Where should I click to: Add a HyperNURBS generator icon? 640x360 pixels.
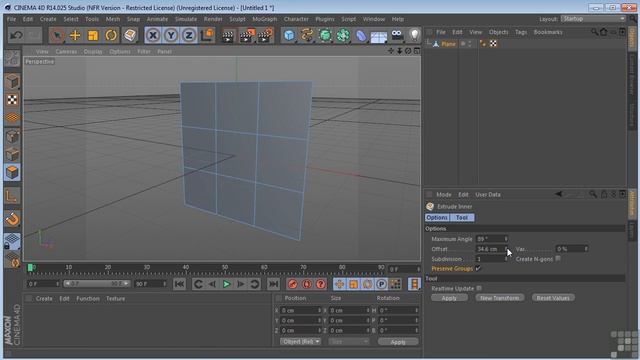[x=325, y=36]
